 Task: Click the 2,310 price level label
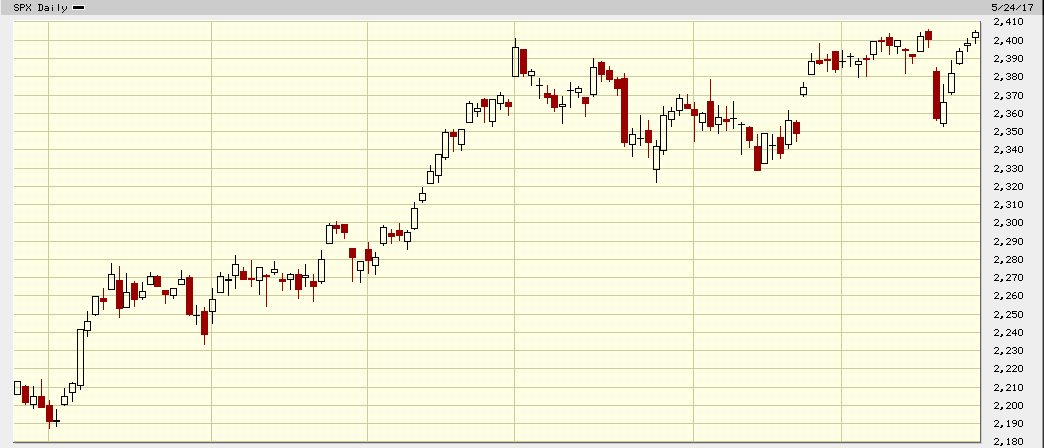(1008, 204)
